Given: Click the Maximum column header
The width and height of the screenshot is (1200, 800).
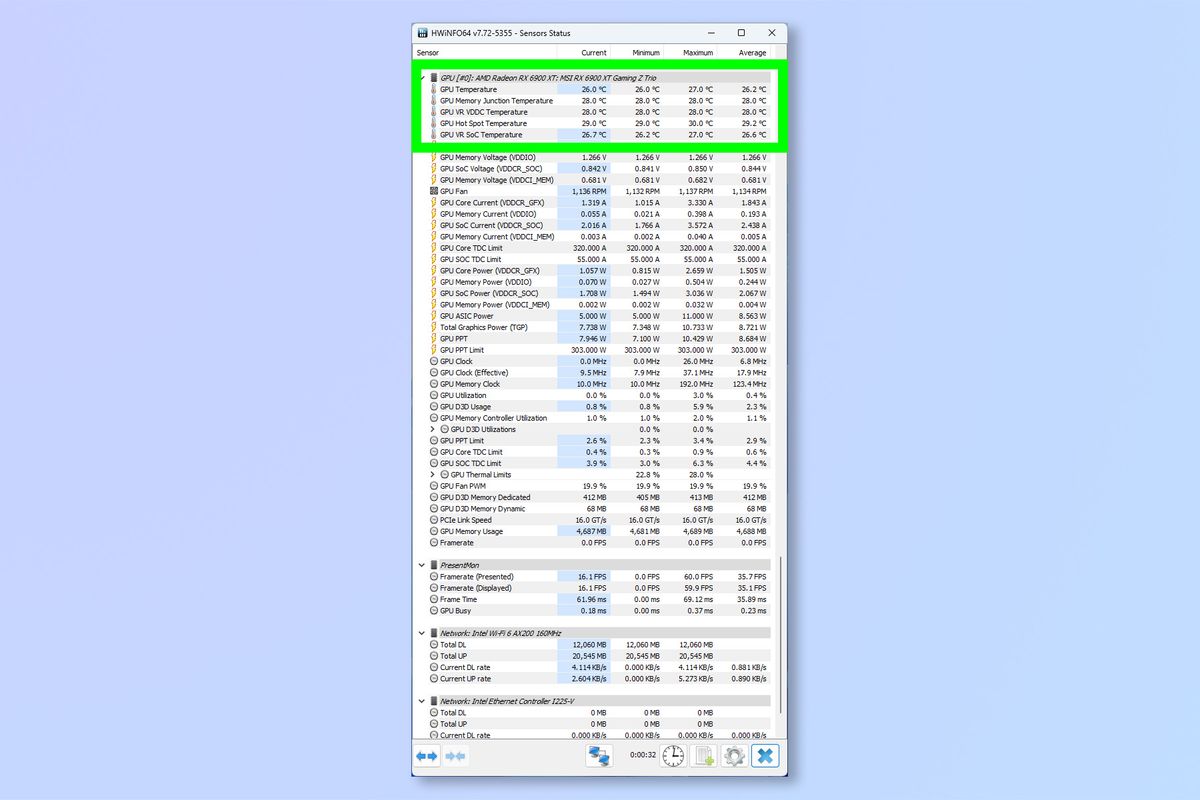Looking at the screenshot, I should coord(696,52).
